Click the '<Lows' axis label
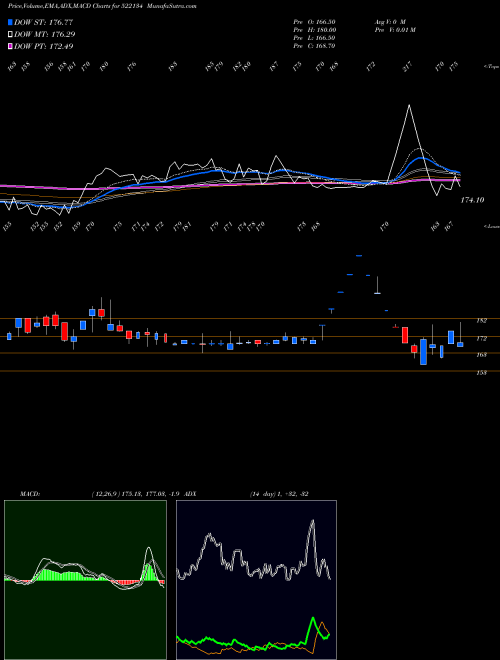The width and height of the screenshot is (500, 660). click(492, 226)
